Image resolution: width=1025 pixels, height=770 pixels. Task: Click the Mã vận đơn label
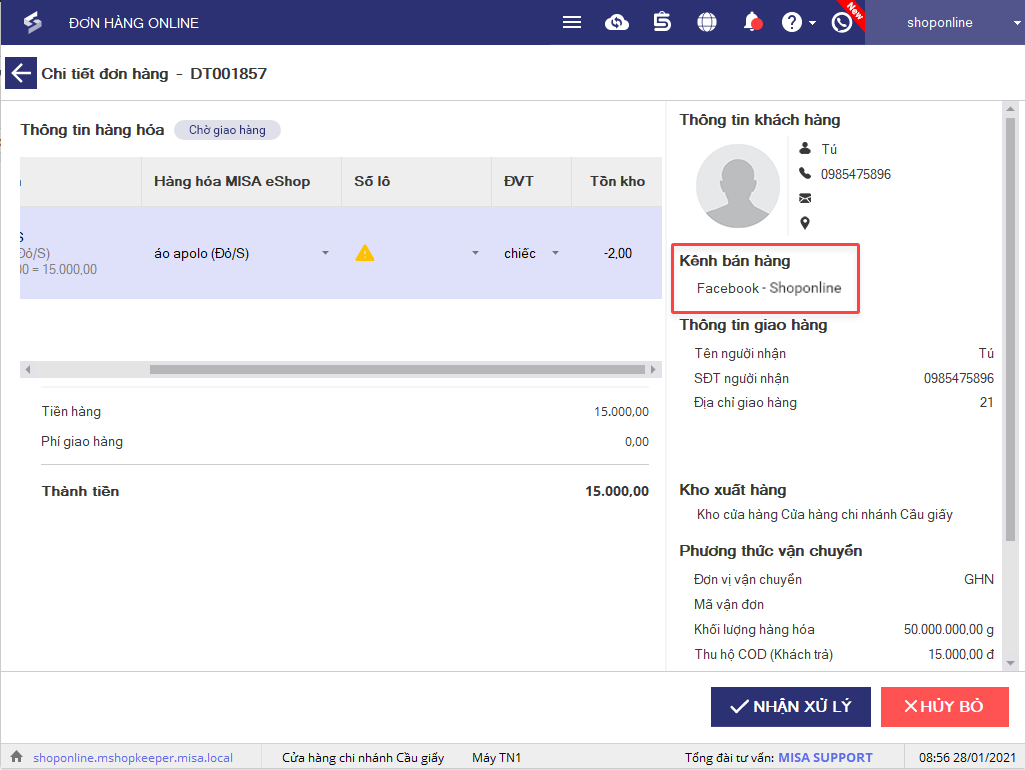point(729,605)
